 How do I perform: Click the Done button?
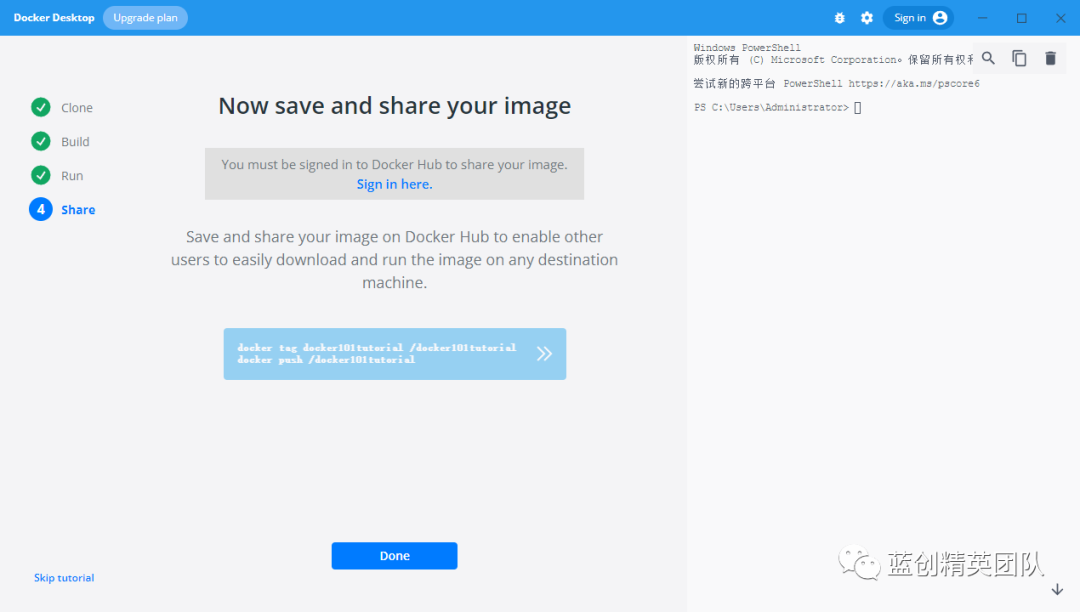(395, 556)
